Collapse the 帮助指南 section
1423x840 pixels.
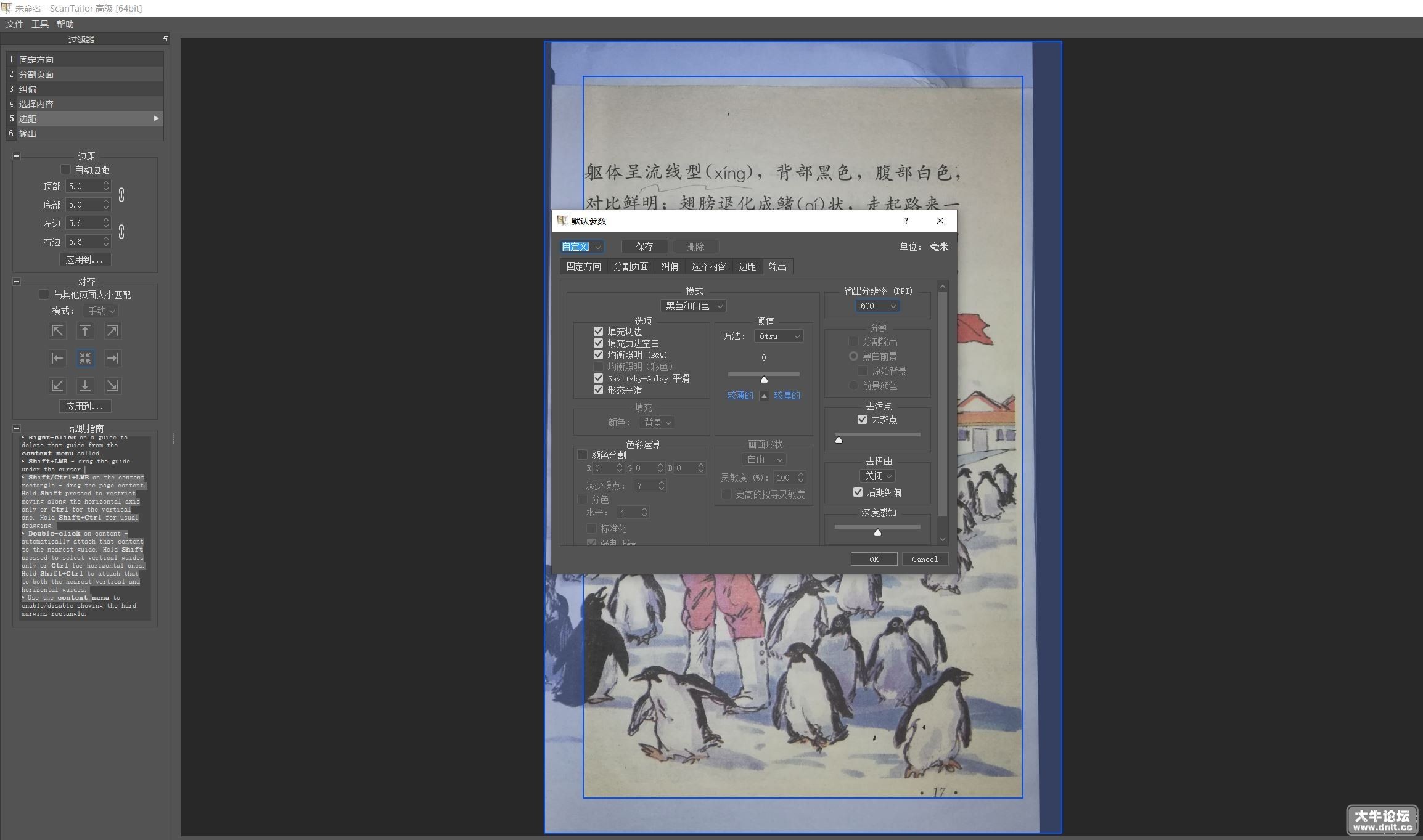17,428
